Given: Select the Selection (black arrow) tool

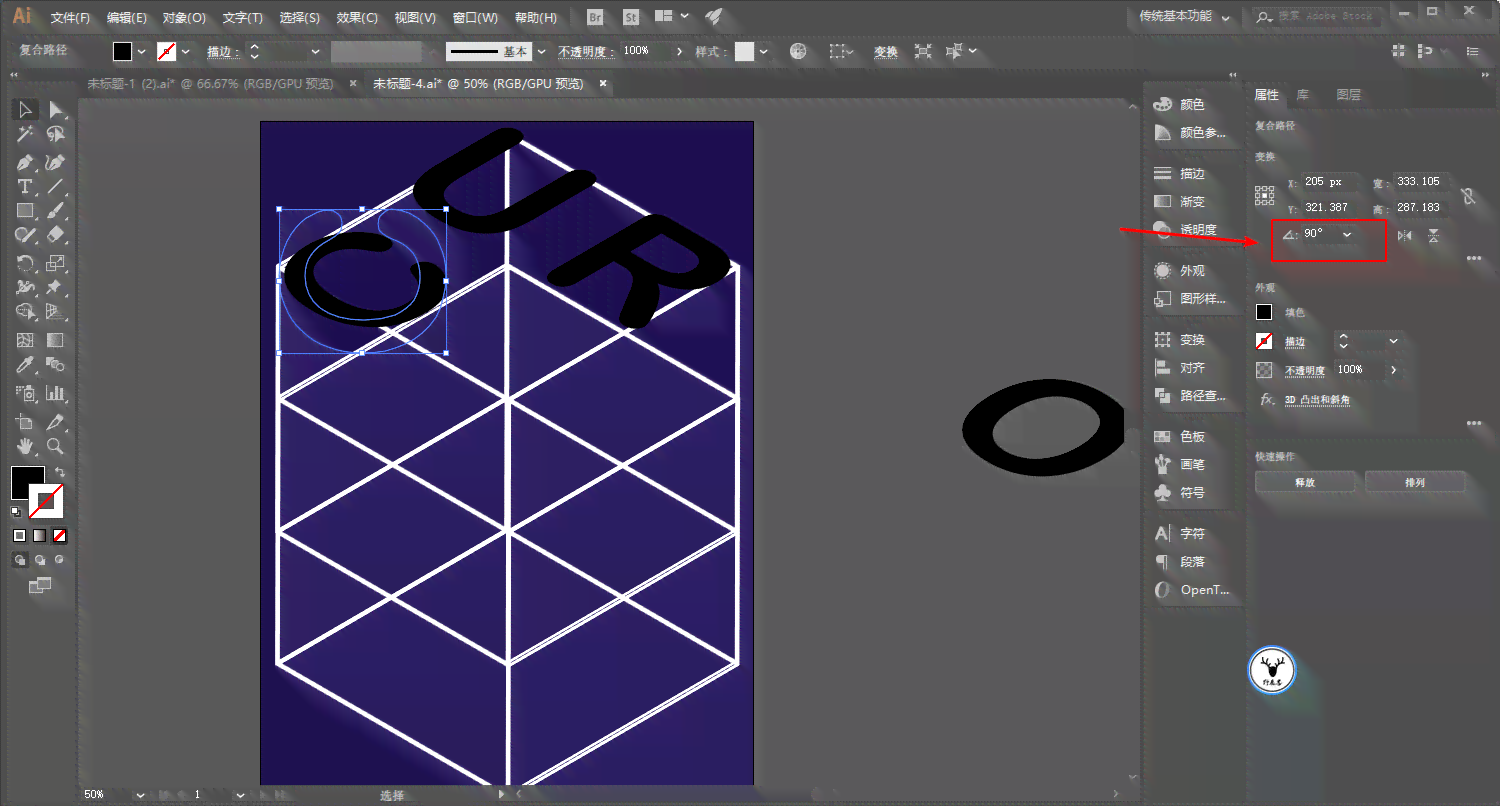Looking at the screenshot, I should 25,109.
